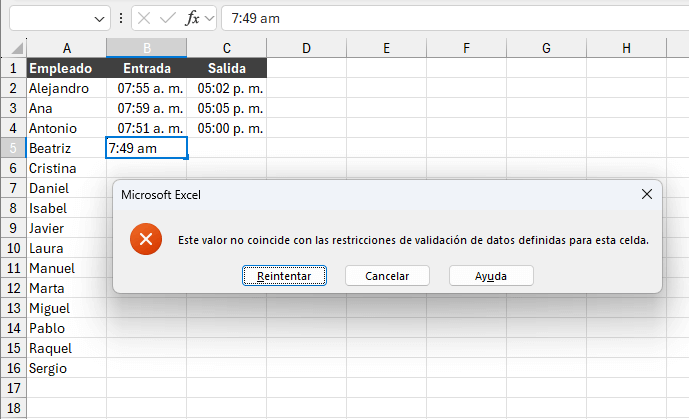Screen dimensions: 689x419
Task: Select cell containing Javier
Action: [x=66, y=228]
